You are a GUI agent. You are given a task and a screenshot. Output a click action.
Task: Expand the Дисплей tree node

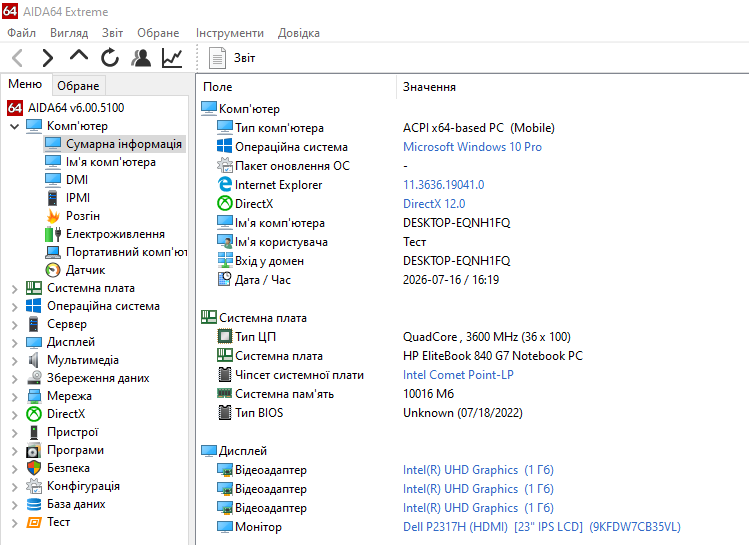pos(14,342)
